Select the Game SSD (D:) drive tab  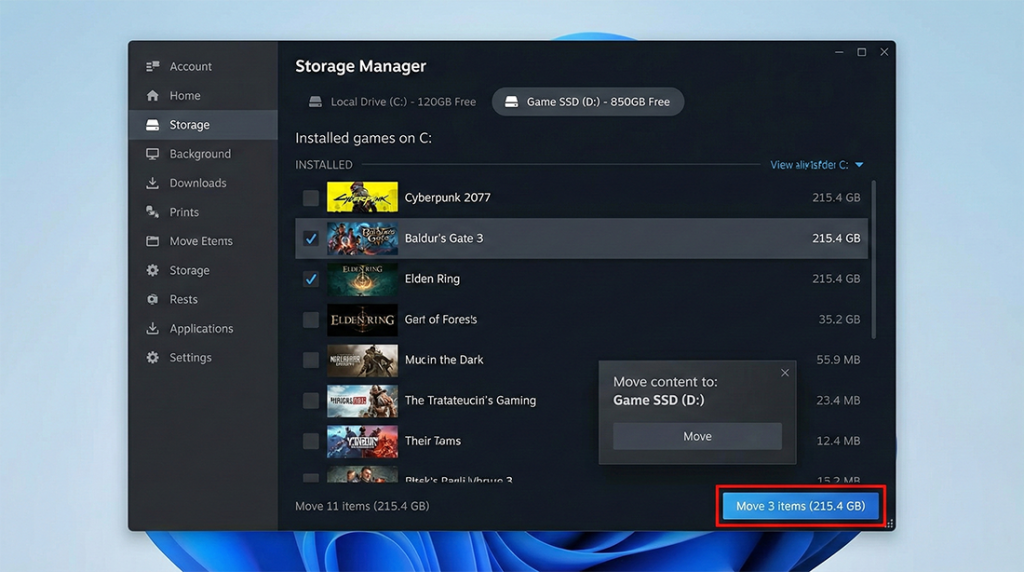click(x=587, y=102)
